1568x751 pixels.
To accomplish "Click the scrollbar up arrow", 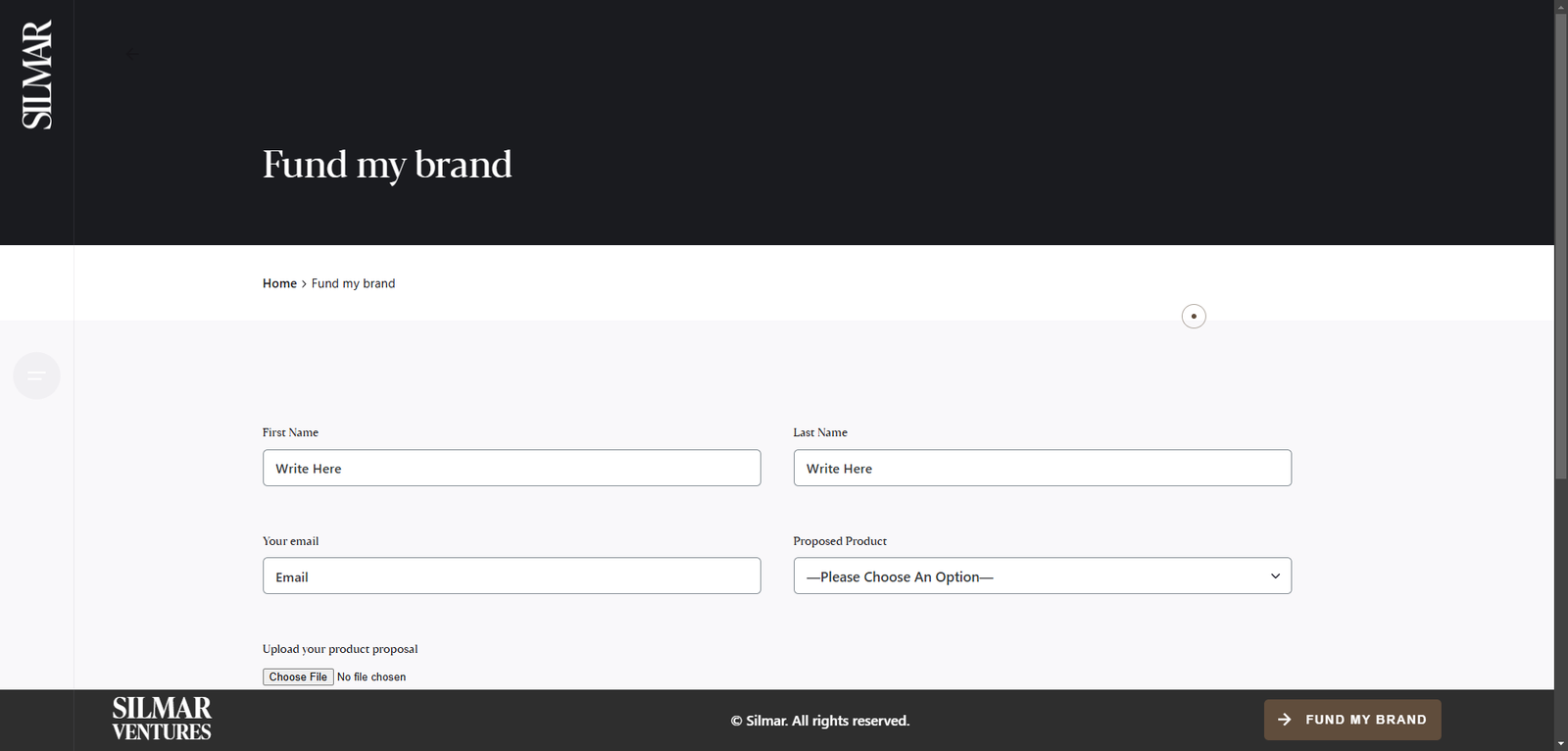I will point(1560,7).
